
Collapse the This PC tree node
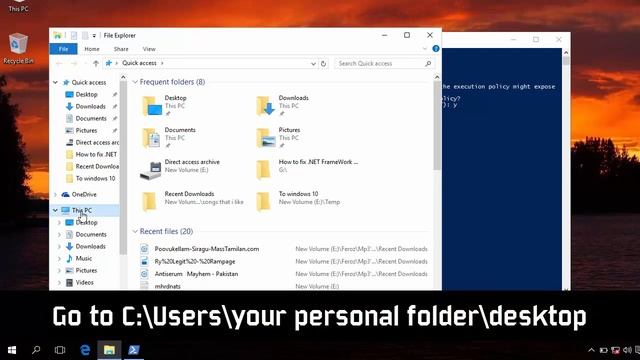(56, 210)
